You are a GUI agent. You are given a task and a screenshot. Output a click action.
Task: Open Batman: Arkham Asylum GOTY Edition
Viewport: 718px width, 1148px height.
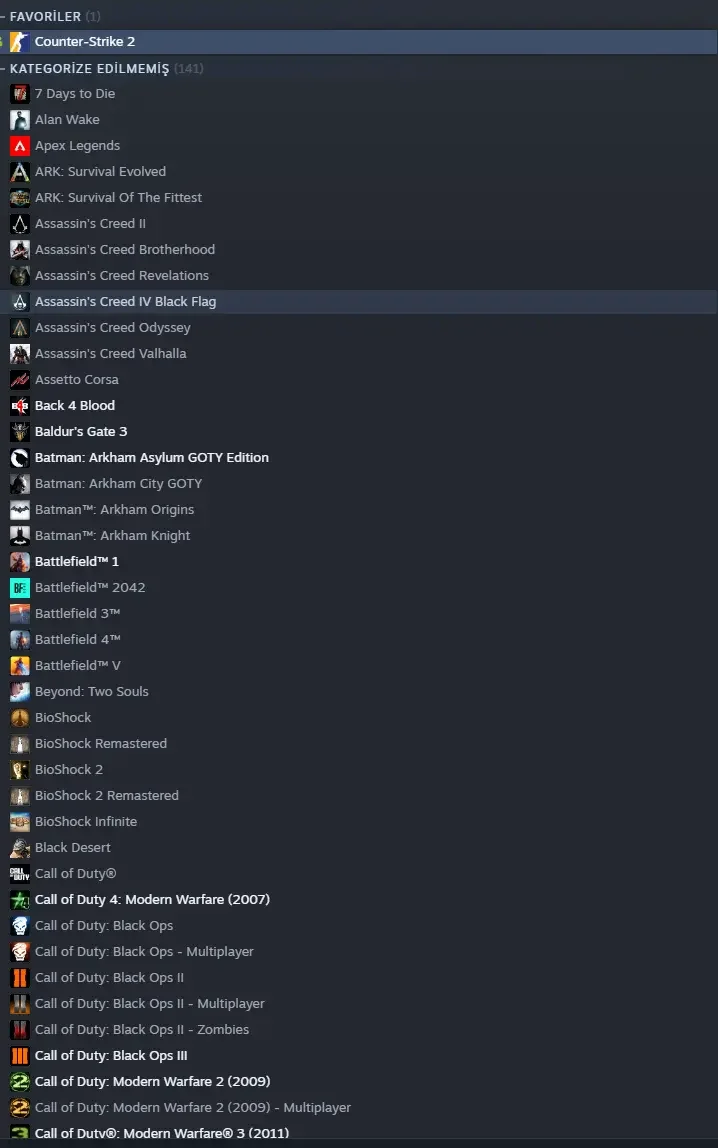[x=359, y=458]
